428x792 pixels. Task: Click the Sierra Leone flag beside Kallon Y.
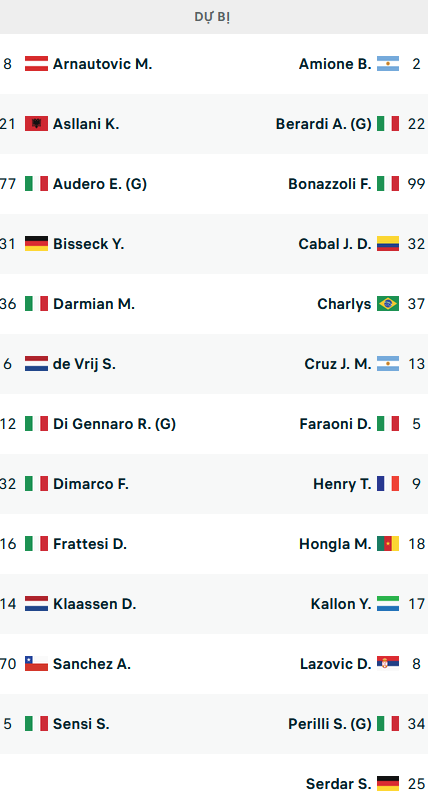click(x=388, y=604)
